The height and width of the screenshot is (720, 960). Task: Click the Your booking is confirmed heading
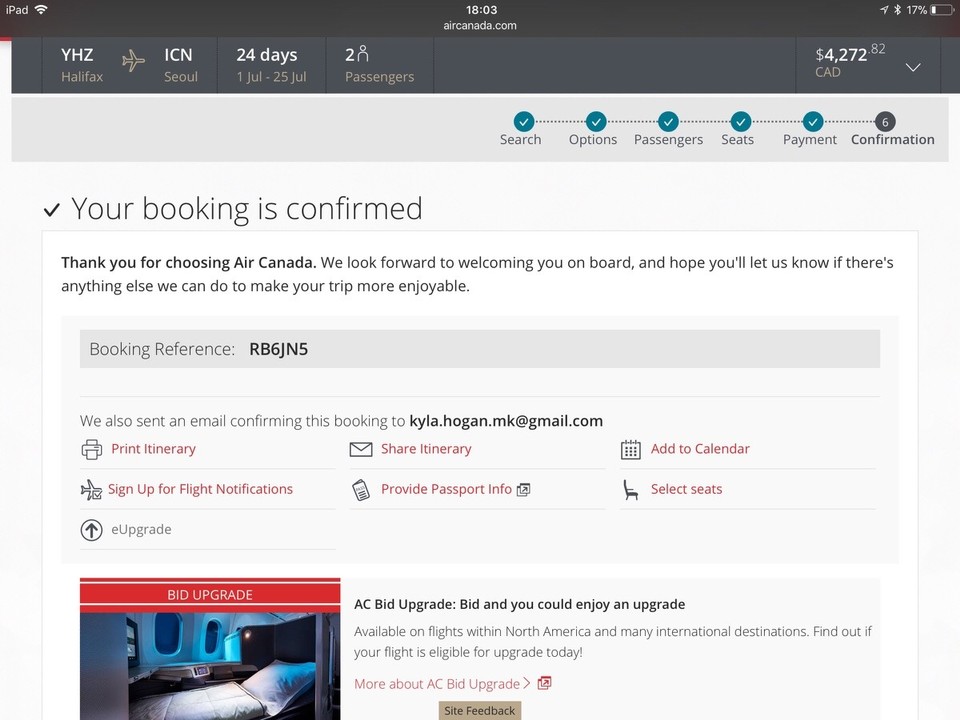tap(247, 208)
